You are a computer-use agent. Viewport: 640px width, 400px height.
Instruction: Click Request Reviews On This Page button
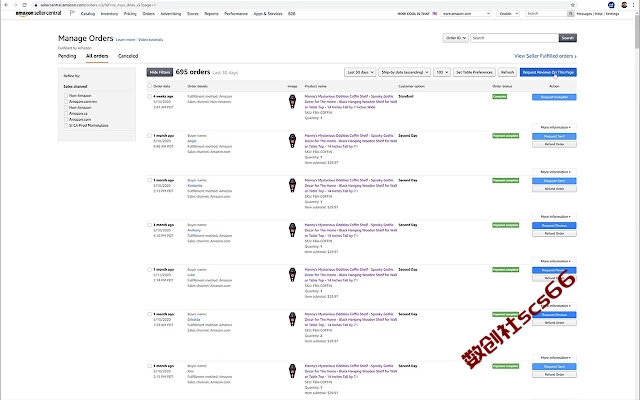[x=548, y=72]
